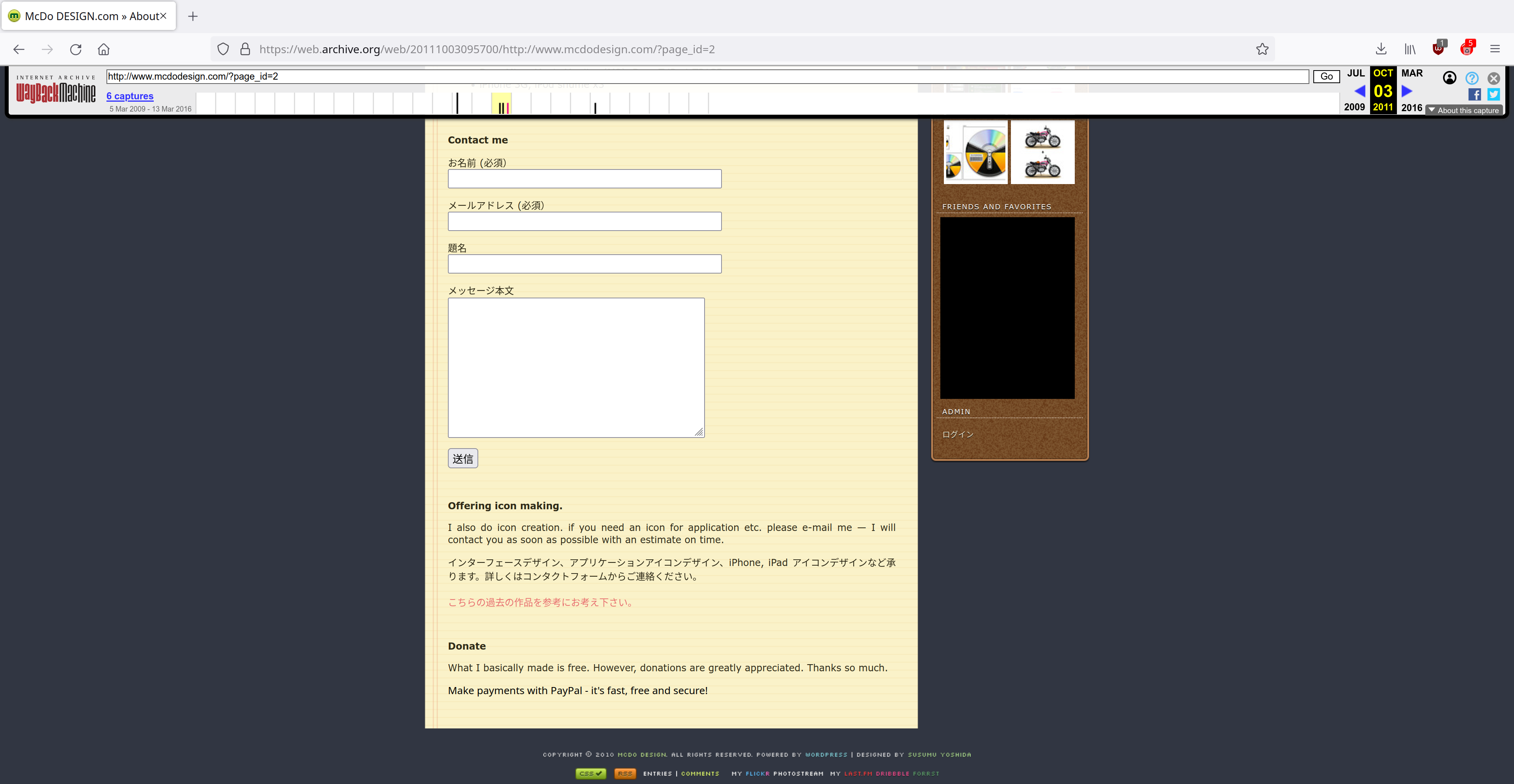Bookmark this page with the star icon
This screenshot has height=784, width=1514.
point(1262,49)
